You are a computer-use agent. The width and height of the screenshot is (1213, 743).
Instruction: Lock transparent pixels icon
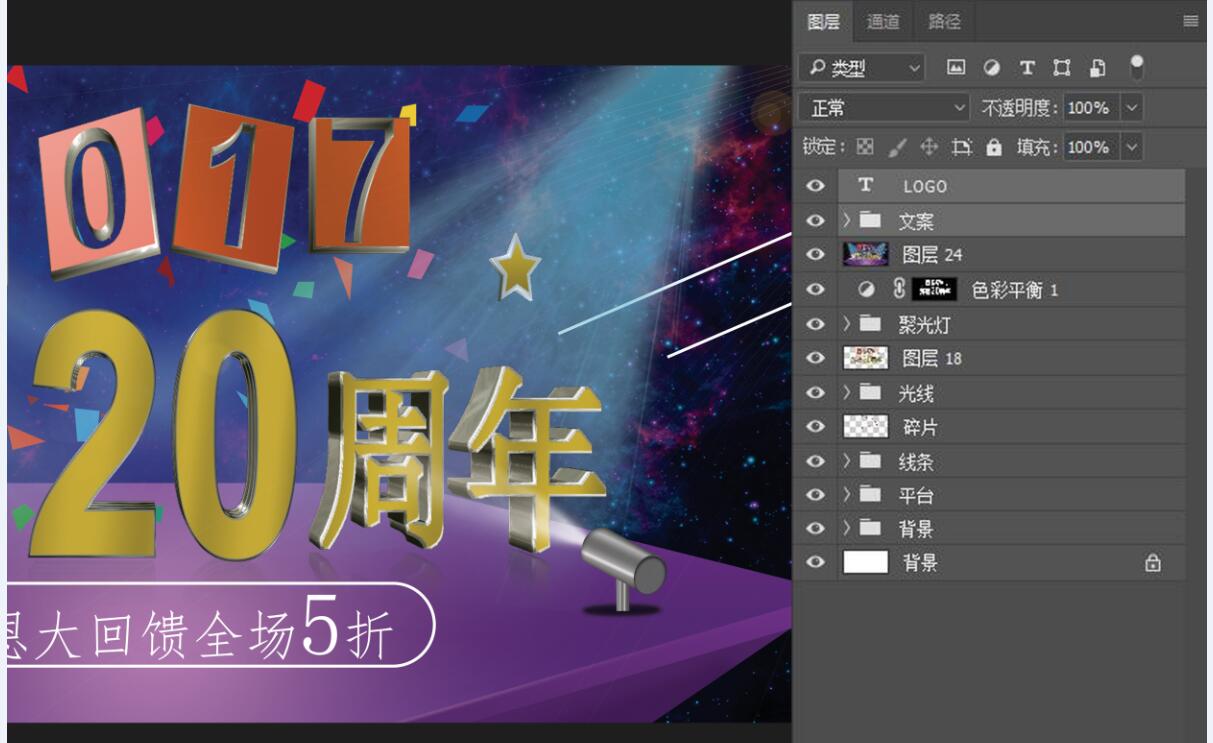tap(865, 147)
